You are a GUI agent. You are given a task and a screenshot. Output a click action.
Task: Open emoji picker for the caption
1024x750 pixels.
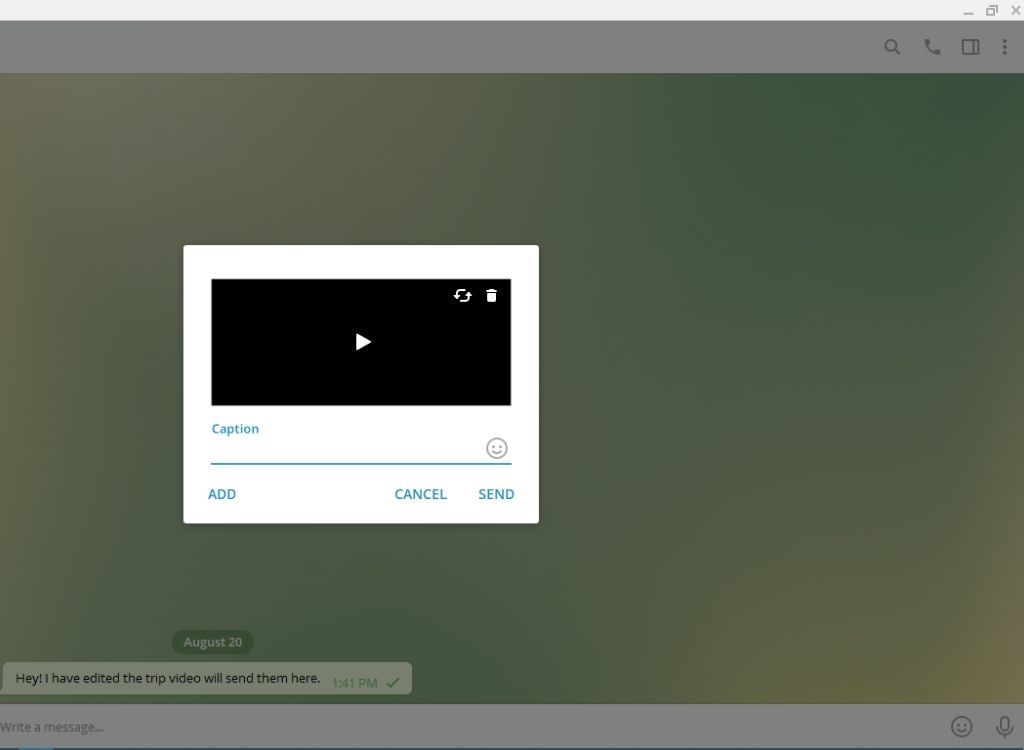(496, 448)
